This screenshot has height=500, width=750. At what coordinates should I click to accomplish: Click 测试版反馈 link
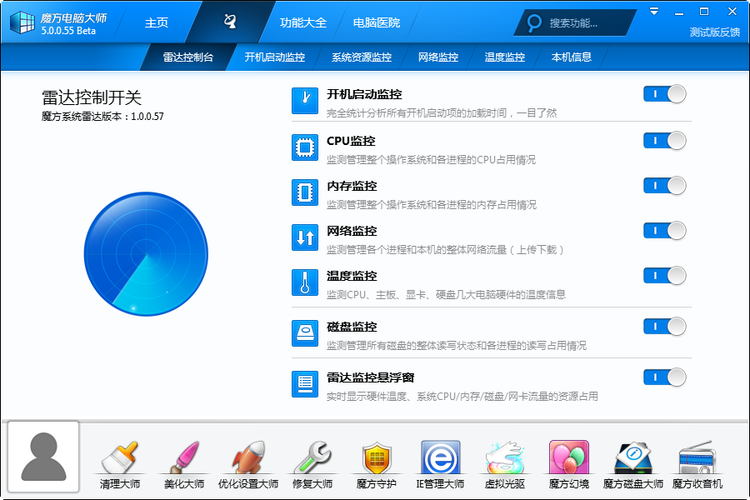(715, 33)
